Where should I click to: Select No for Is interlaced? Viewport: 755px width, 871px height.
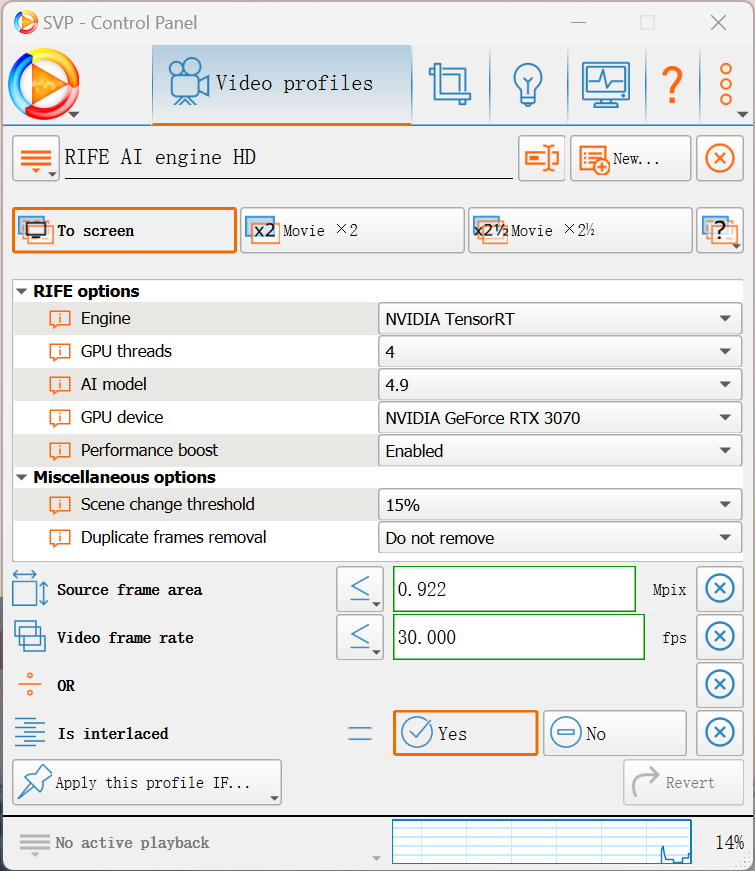[614, 733]
